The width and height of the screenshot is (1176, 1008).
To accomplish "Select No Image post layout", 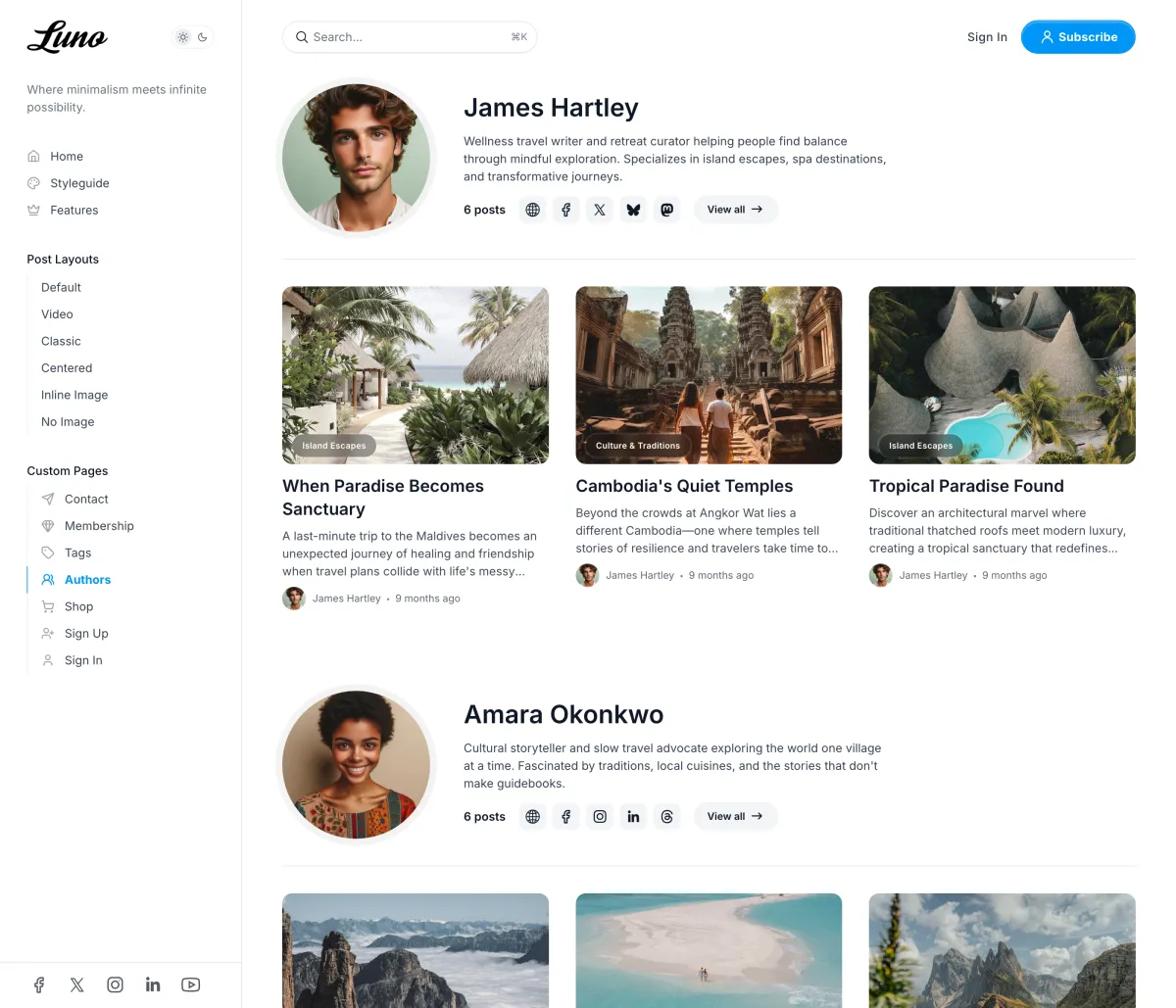I will [68, 422].
